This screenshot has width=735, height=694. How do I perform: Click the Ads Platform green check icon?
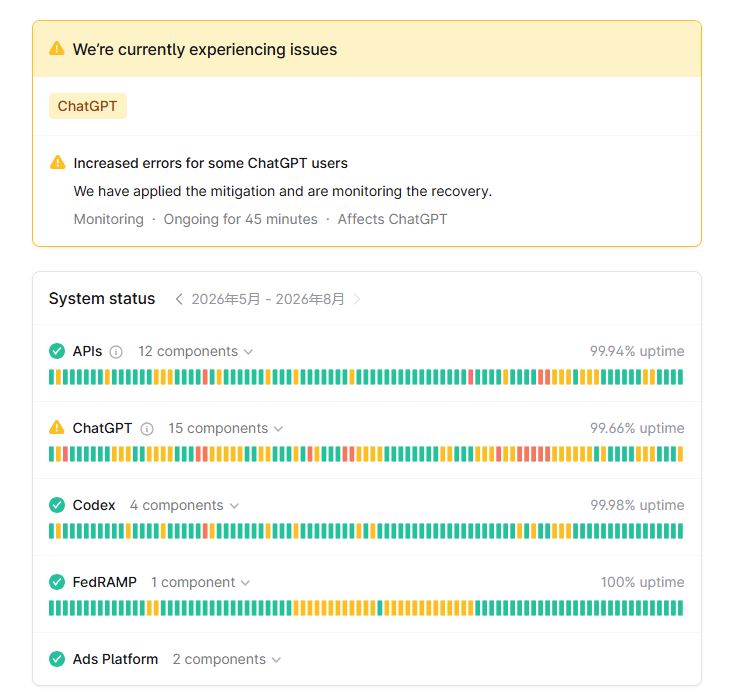point(57,659)
